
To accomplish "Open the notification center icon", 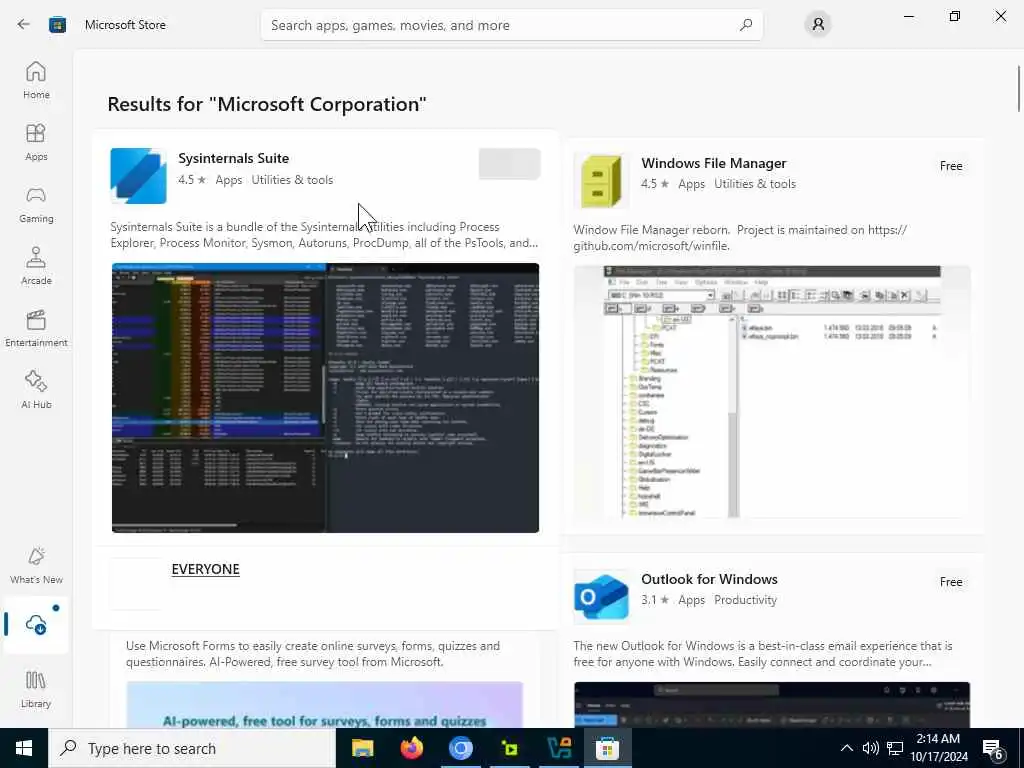I will (x=992, y=748).
